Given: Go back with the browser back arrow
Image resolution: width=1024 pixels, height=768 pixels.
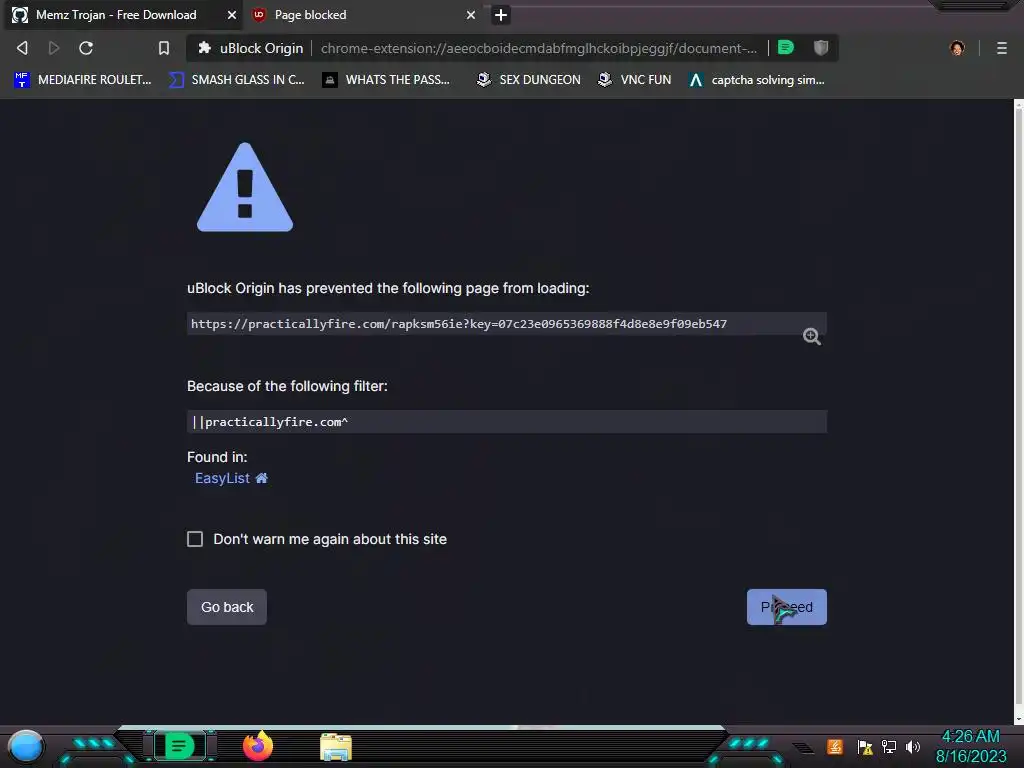Looking at the screenshot, I should (22, 48).
